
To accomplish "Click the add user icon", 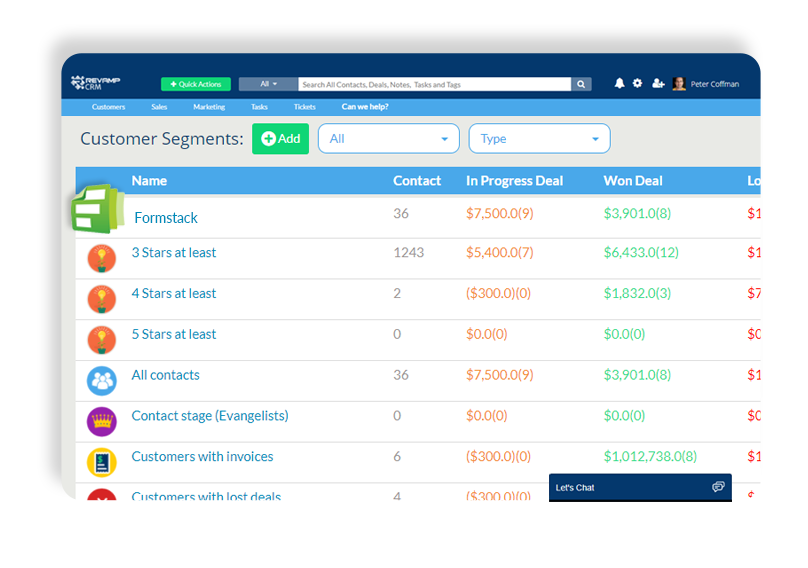I will [x=658, y=83].
